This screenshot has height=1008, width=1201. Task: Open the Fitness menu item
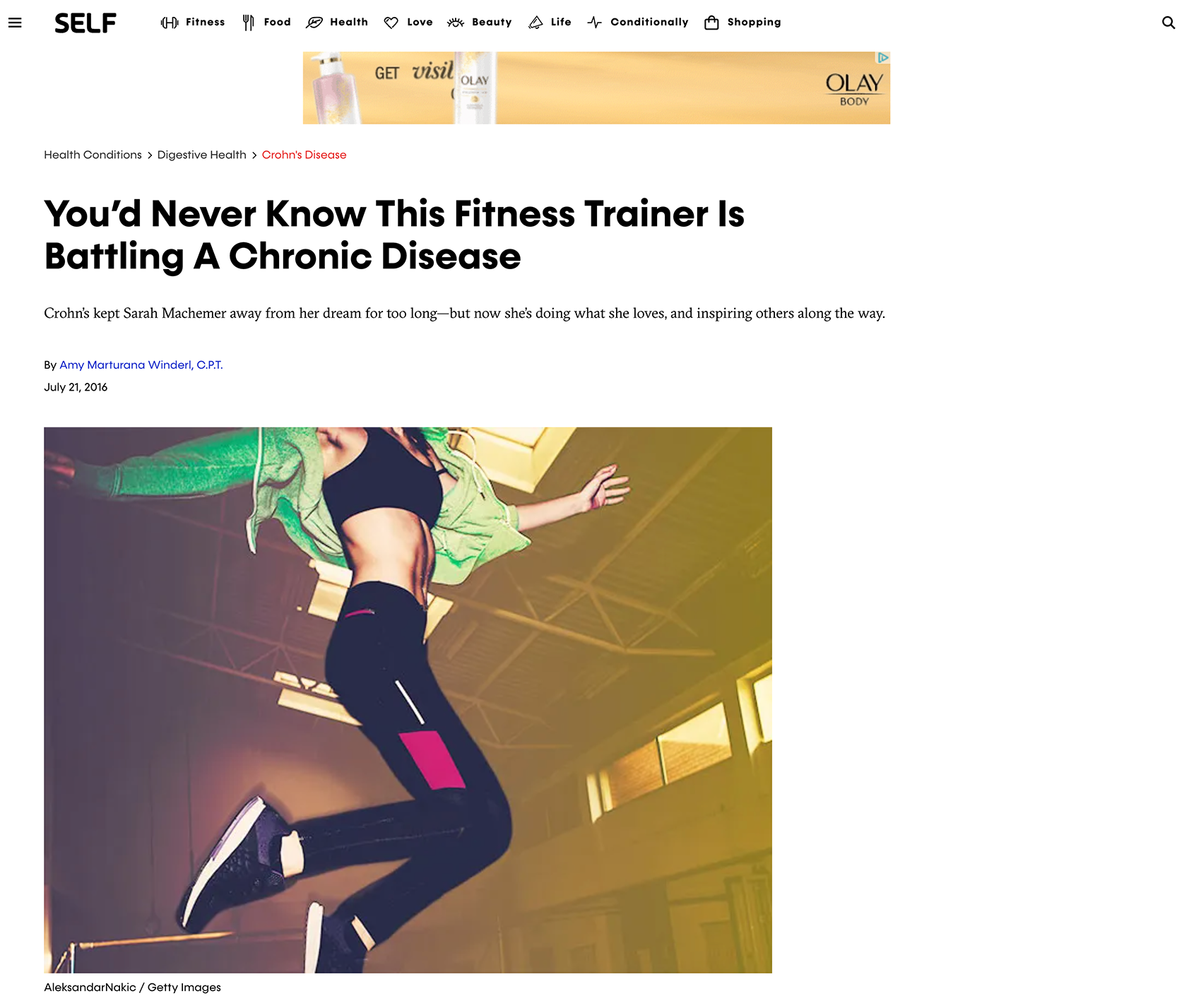pos(206,22)
